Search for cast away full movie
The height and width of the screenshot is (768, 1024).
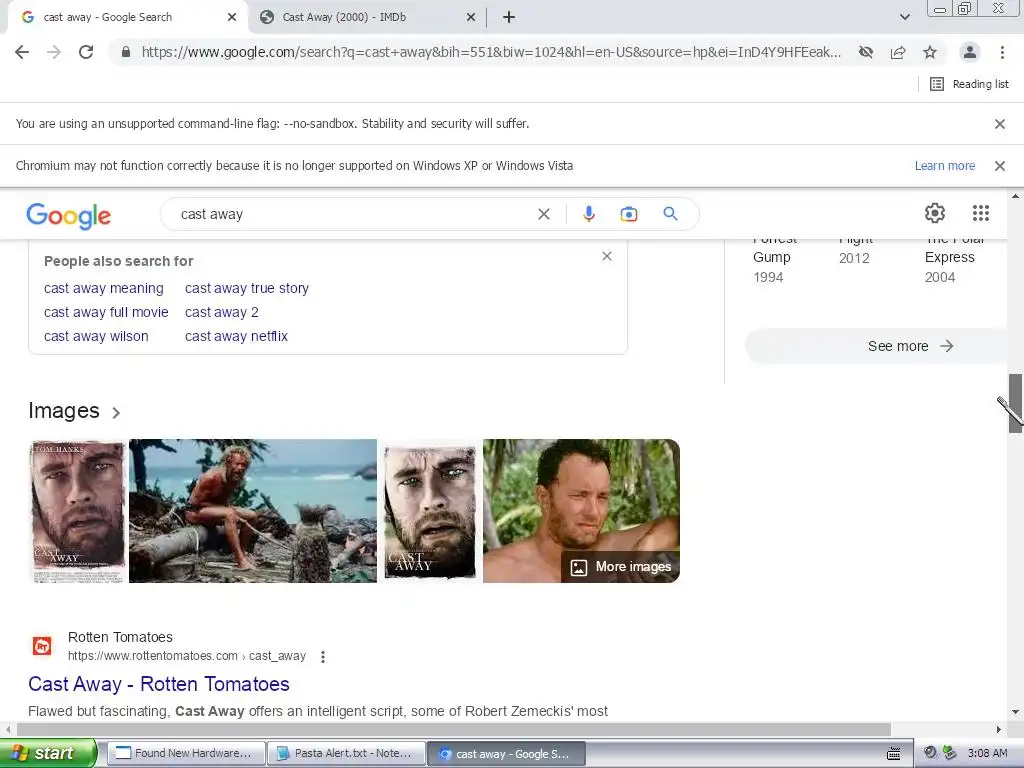pos(106,312)
